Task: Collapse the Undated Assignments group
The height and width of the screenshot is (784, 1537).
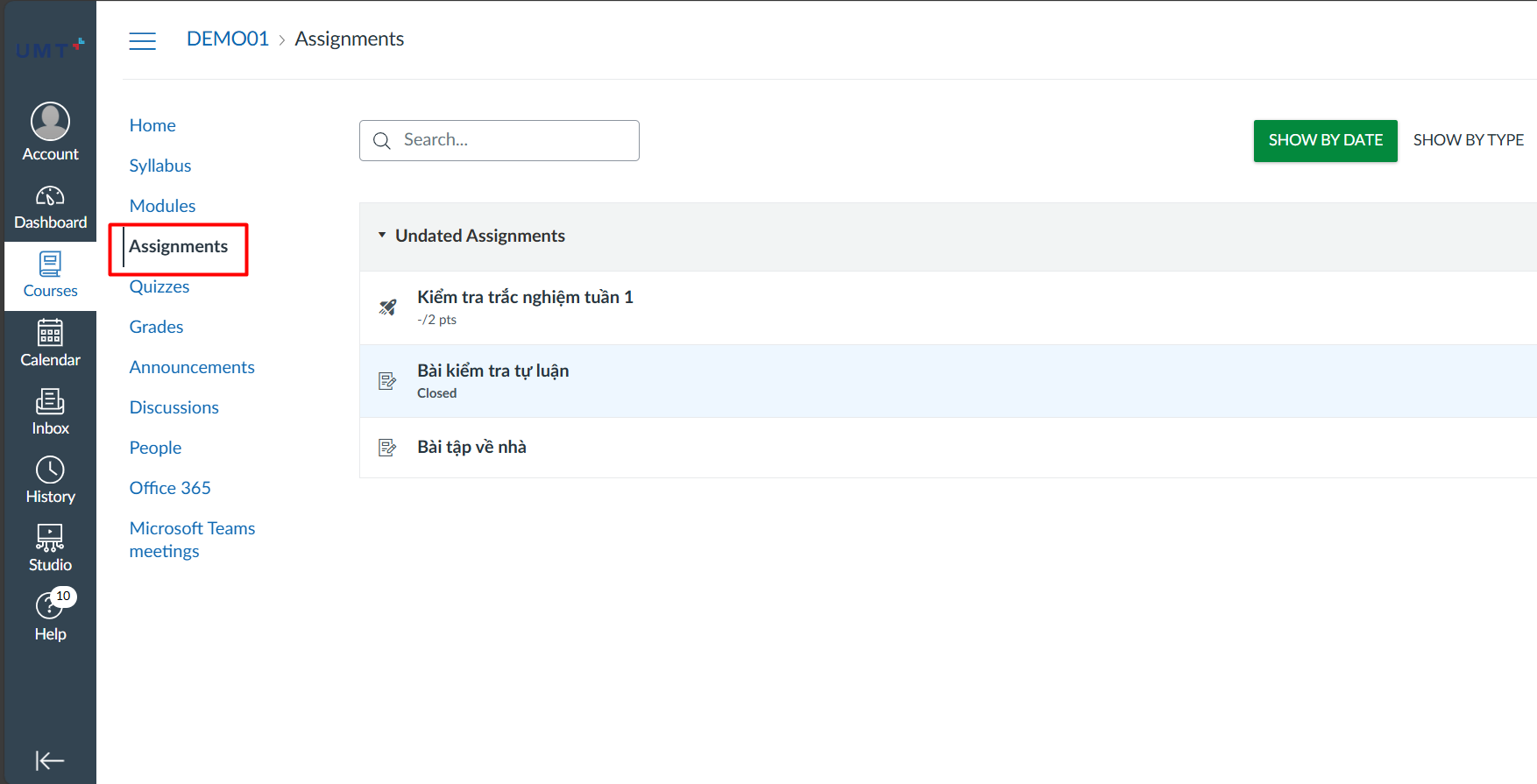Action: [382, 236]
